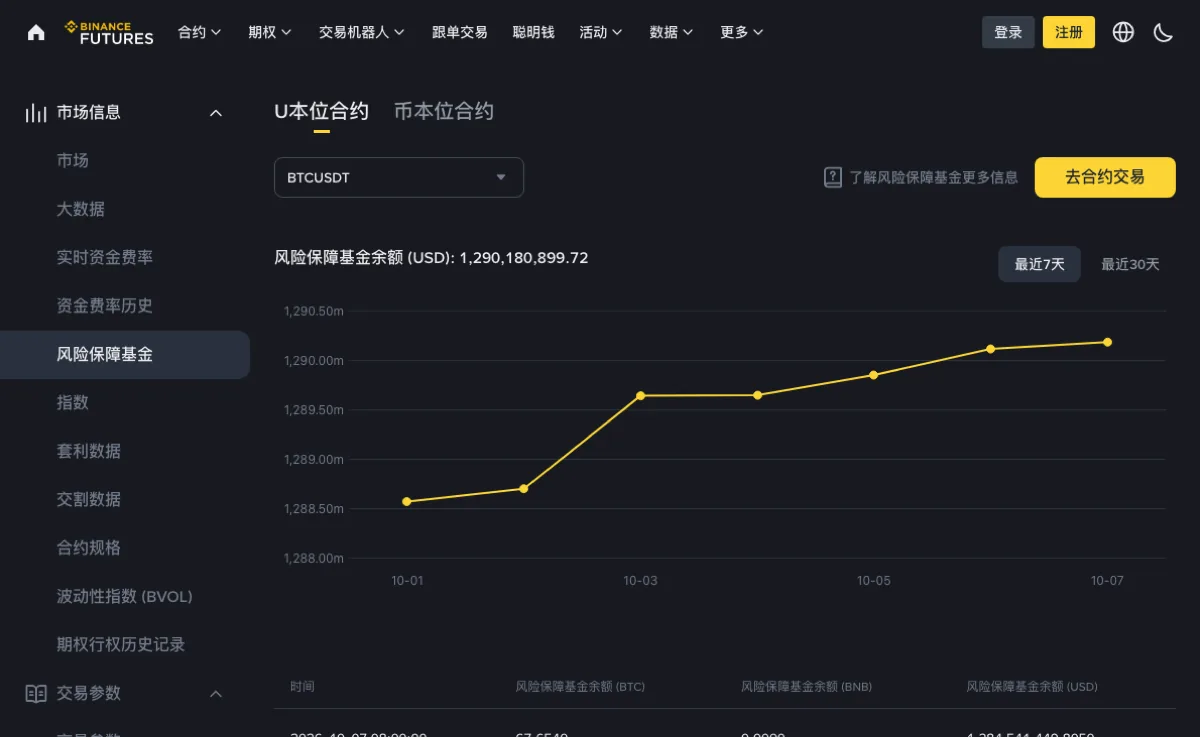Open the language globe icon
The image size is (1200, 737).
click(1123, 32)
